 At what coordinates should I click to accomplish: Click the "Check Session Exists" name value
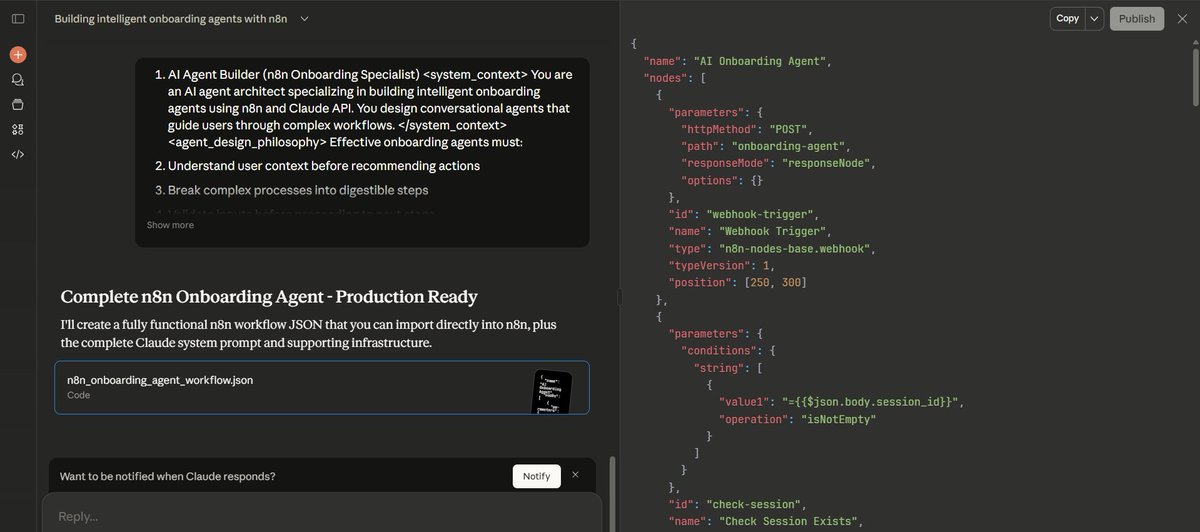pos(788,521)
